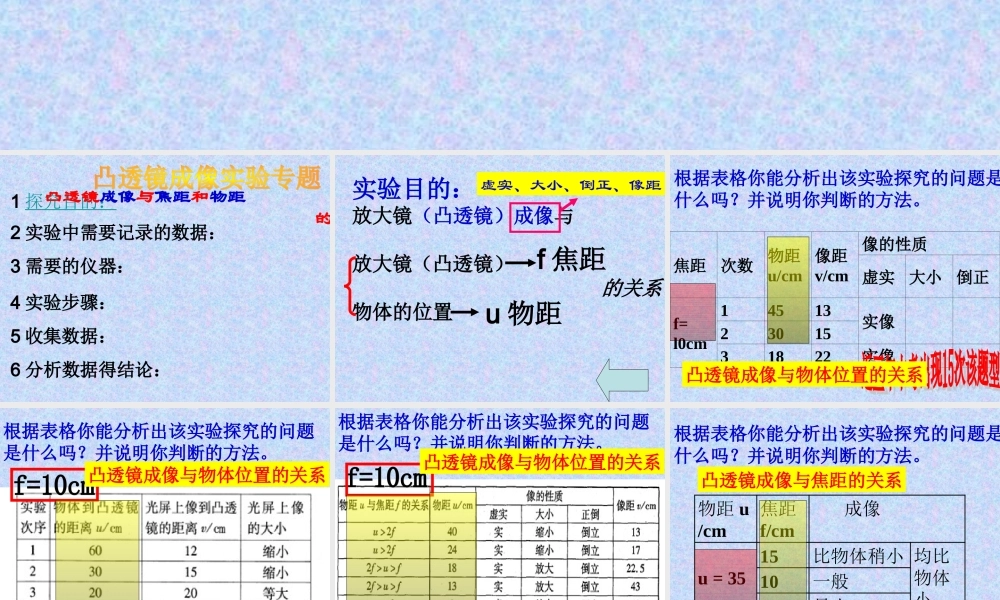The height and width of the screenshot is (600, 1000).
Task: Click the 等大 cell
Action: 276,592
